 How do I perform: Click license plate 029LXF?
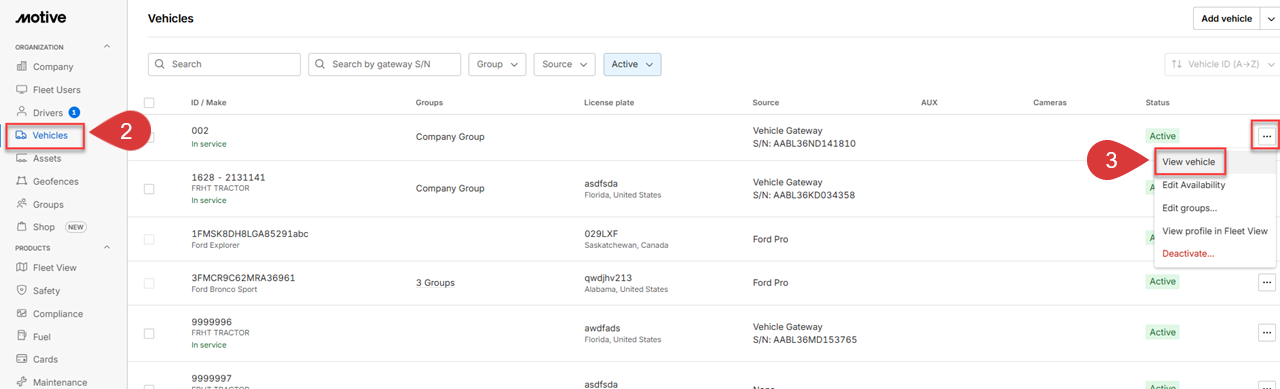[x=600, y=233]
